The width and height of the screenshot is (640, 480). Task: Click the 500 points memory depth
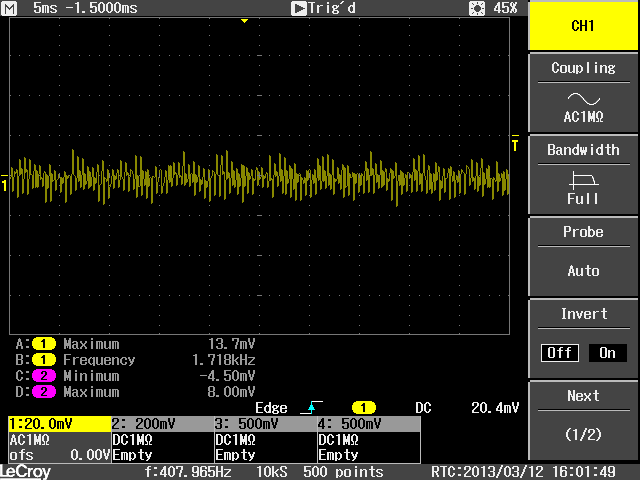coord(343,472)
